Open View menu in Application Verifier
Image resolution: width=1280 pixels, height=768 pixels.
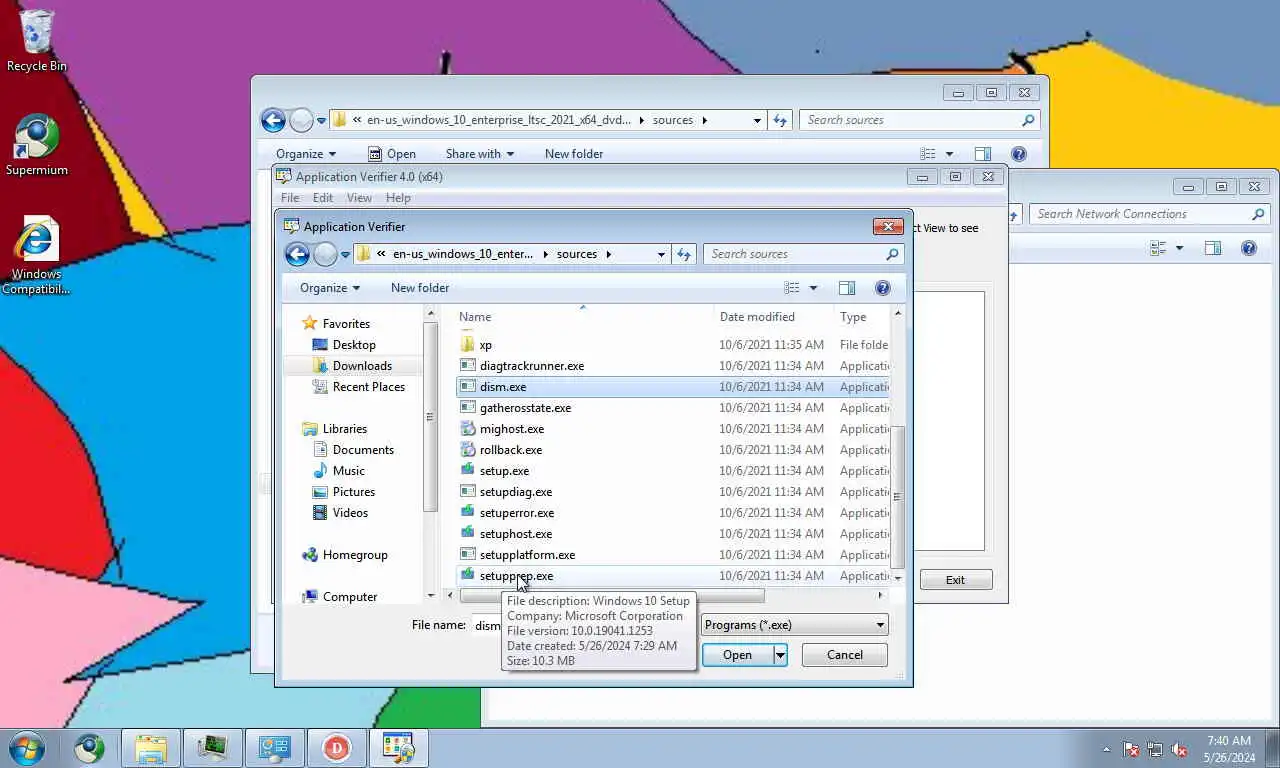(x=359, y=198)
